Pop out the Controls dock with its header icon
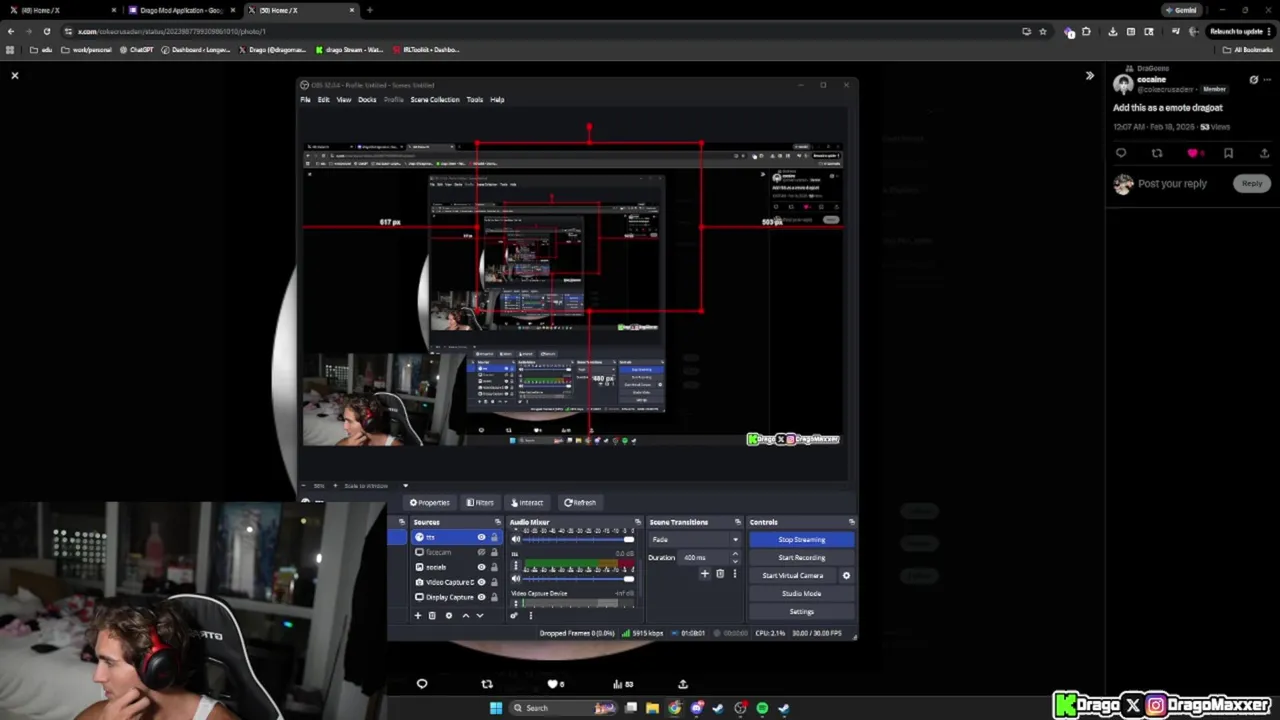The height and width of the screenshot is (720, 1280). click(x=852, y=522)
